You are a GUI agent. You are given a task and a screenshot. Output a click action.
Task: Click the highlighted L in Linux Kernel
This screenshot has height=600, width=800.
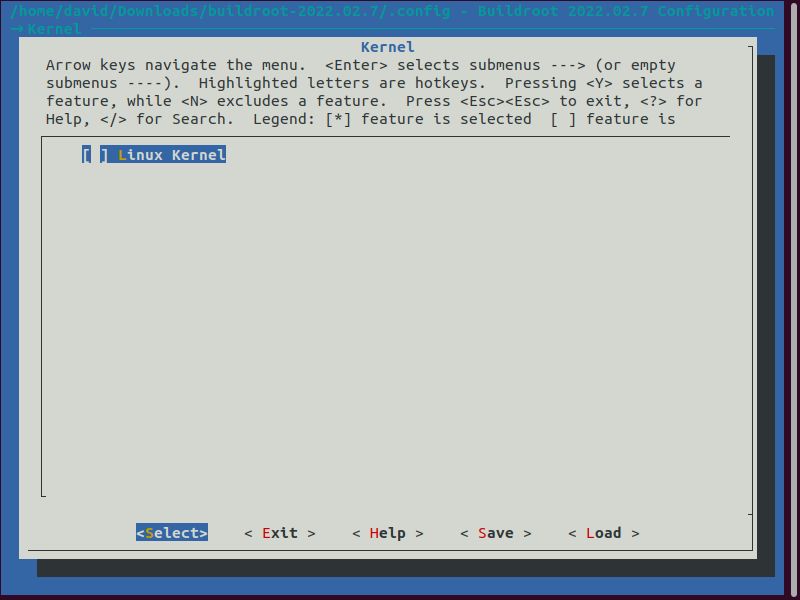pyautogui.click(x=120, y=155)
